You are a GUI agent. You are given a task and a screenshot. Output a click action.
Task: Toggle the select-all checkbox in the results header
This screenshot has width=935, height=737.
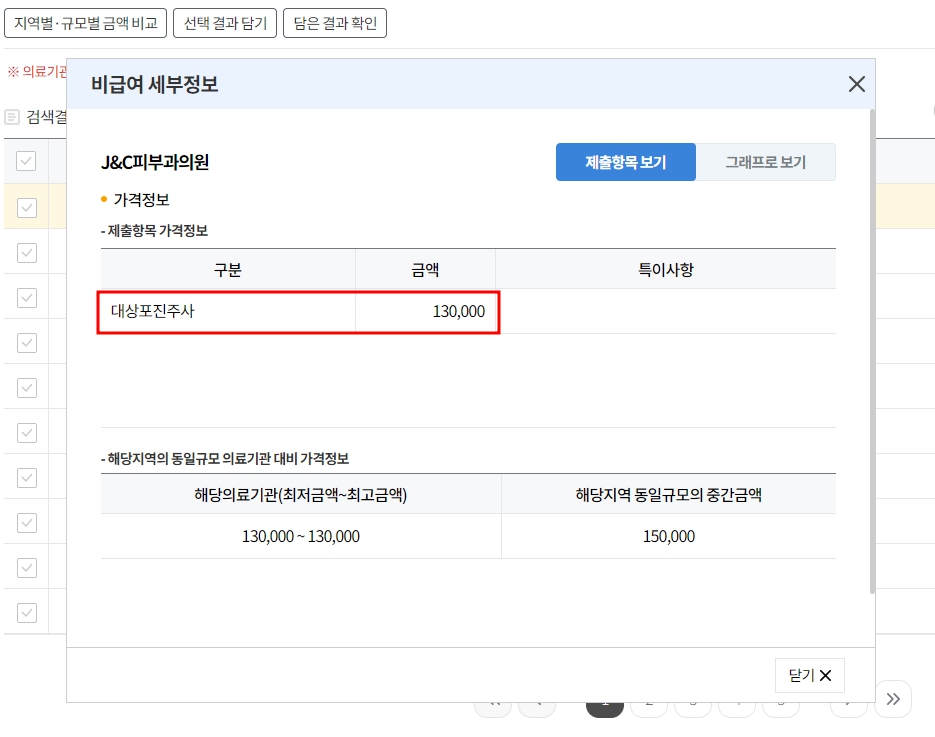tap(26, 160)
